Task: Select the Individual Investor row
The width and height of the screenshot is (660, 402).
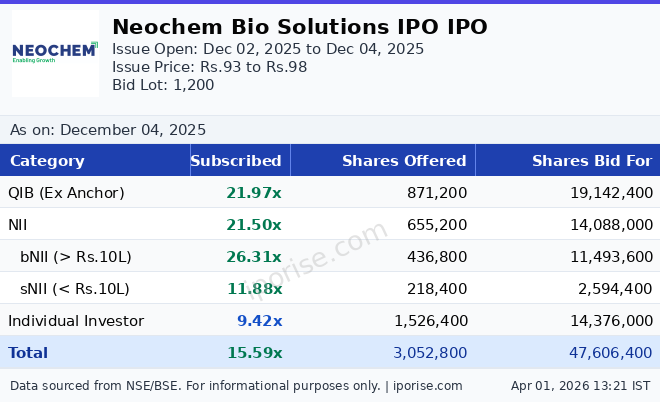Action: 76,321
